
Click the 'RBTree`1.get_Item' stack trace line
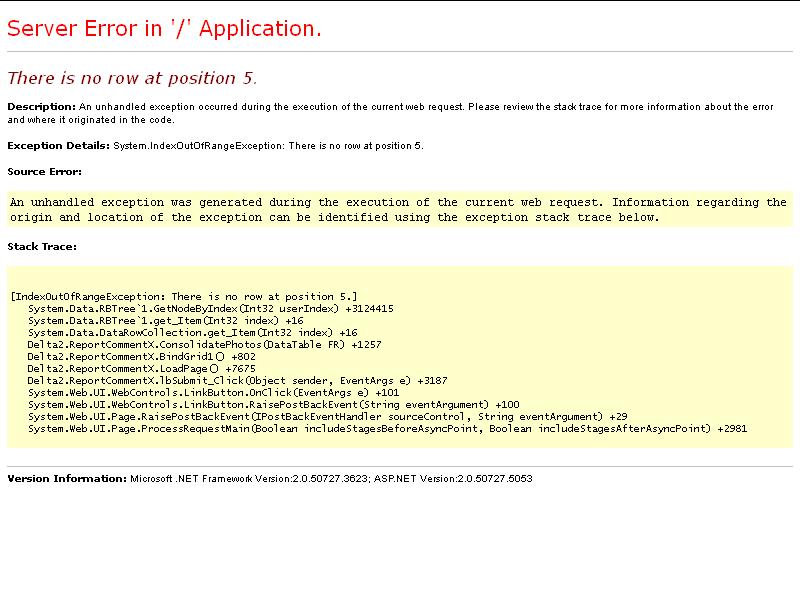click(165, 321)
